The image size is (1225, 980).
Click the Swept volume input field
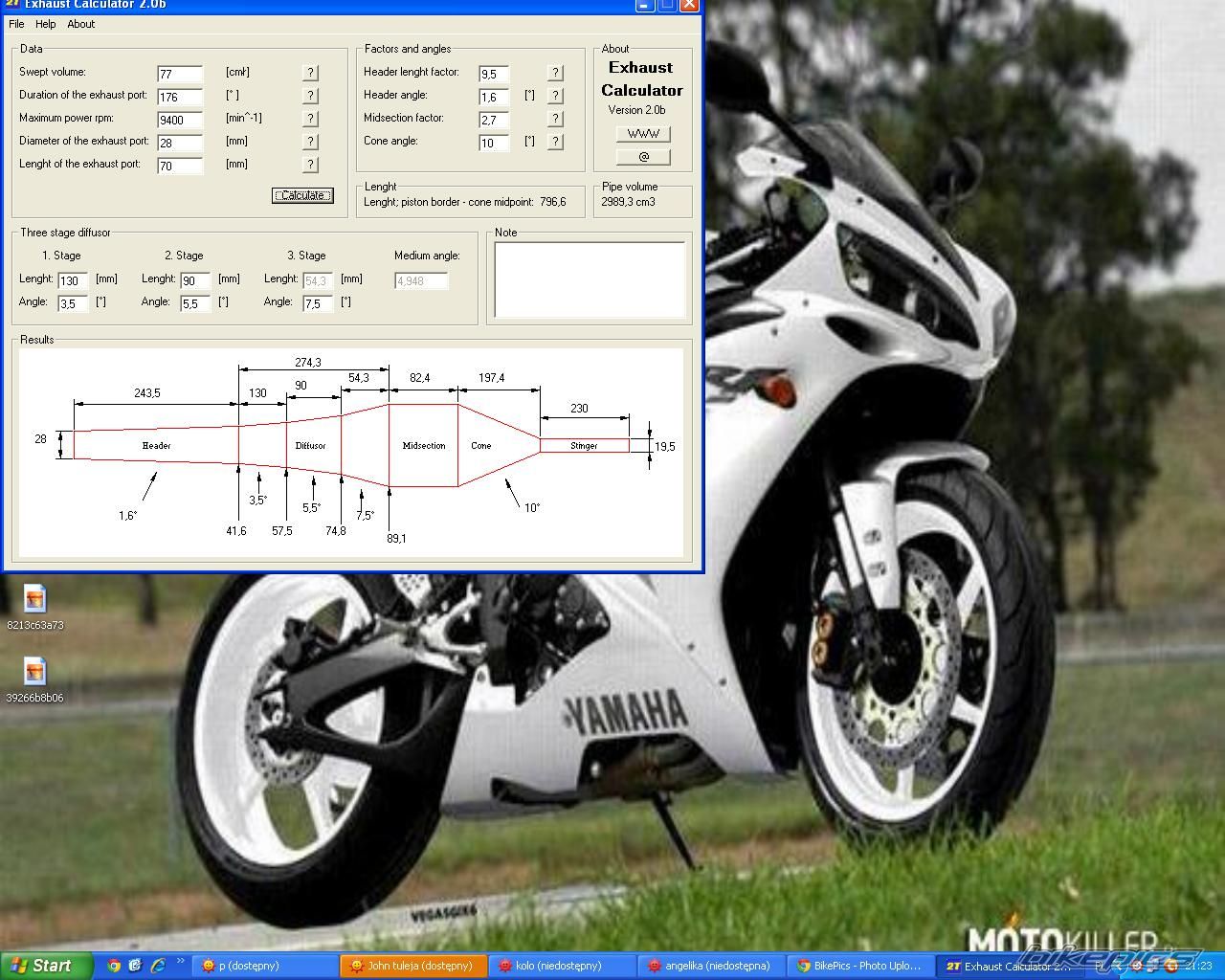180,74
